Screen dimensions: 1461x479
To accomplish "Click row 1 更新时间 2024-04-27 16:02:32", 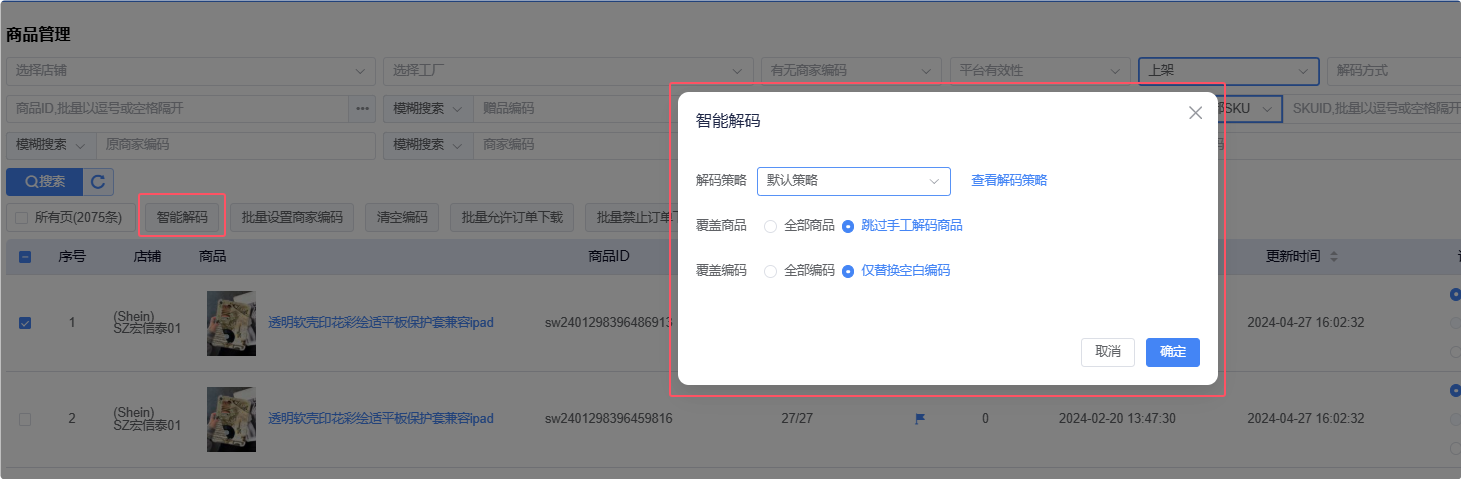I will pyautogui.click(x=1306, y=323).
